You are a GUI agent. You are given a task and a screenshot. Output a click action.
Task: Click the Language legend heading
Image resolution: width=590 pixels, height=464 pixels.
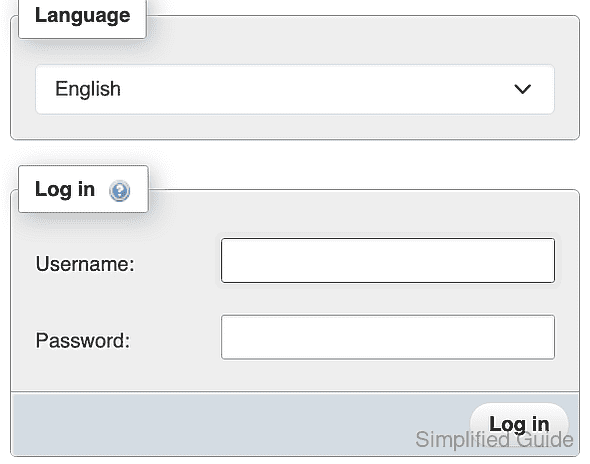(82, 15)
